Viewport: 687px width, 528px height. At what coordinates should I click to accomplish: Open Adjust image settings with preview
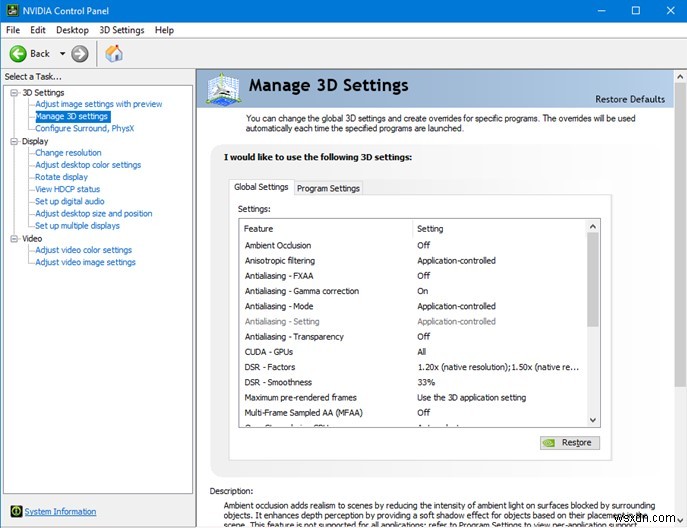coord(98,104)
